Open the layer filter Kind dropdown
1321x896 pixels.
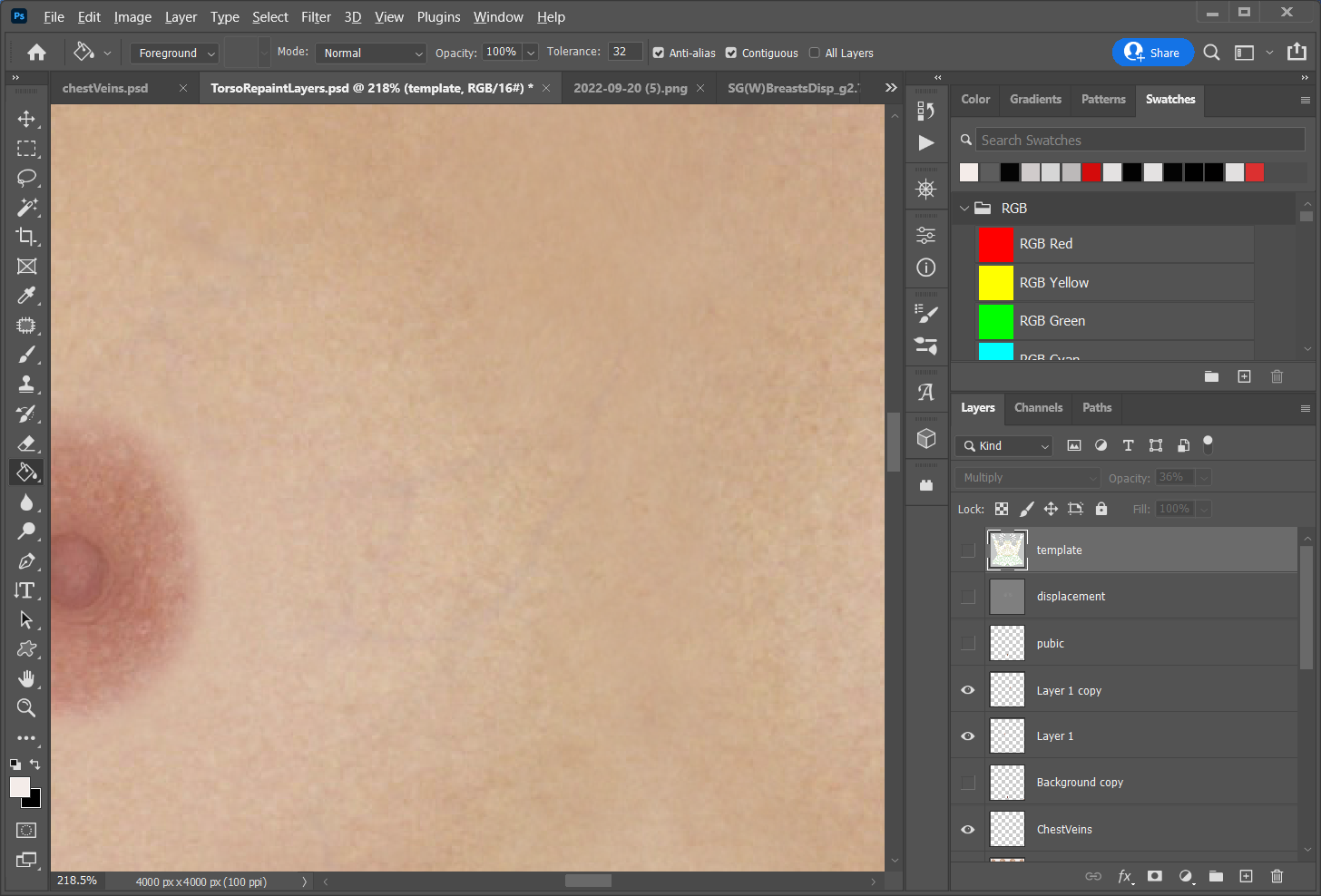[1003, 445]
